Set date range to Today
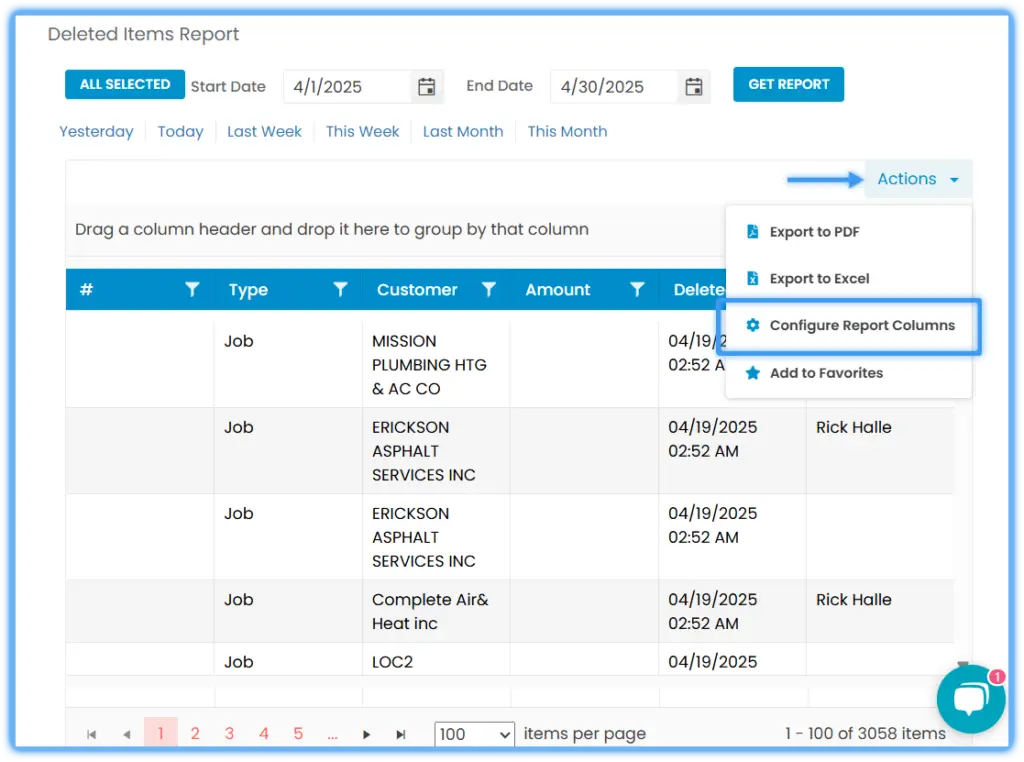1024x762 pixels. point(180,131)
